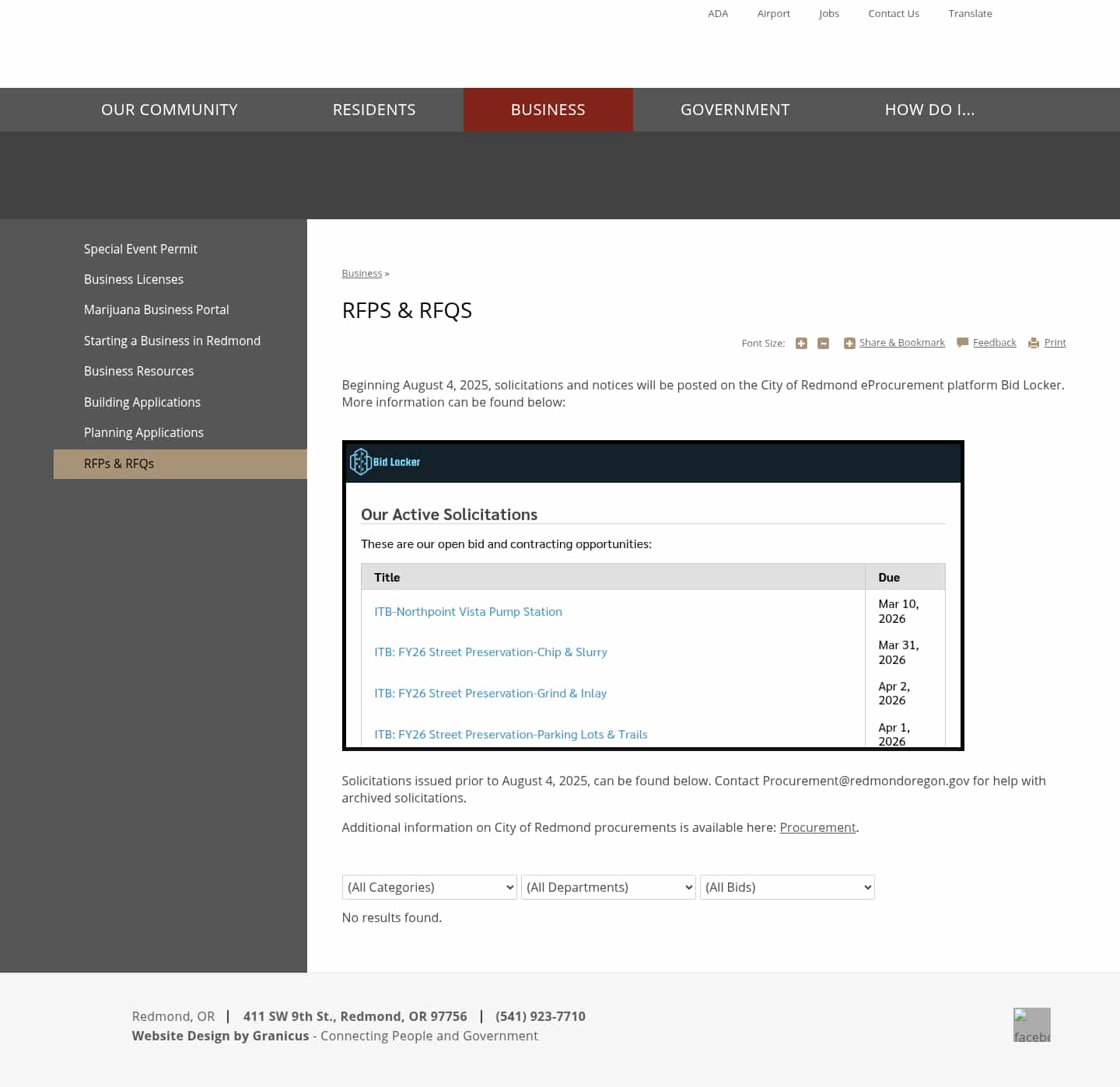Follow the Procurement link
Viewport: 1120px width, 1087px height.
[817, 827]
